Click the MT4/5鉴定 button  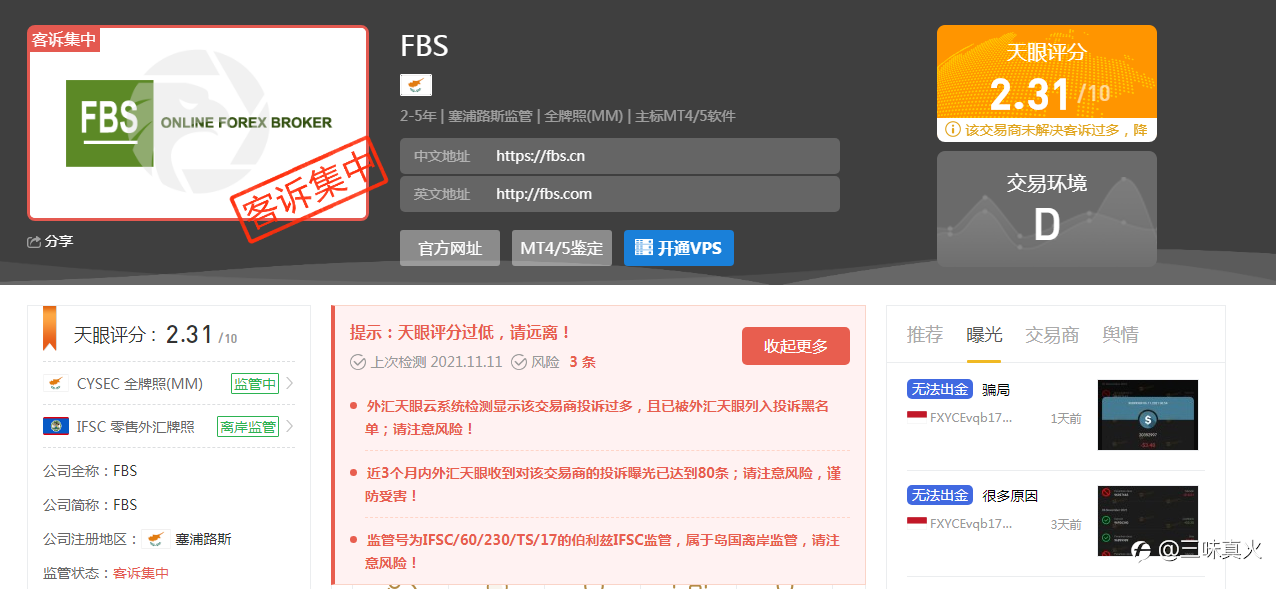pyautogui.click(x=562, y=248)
